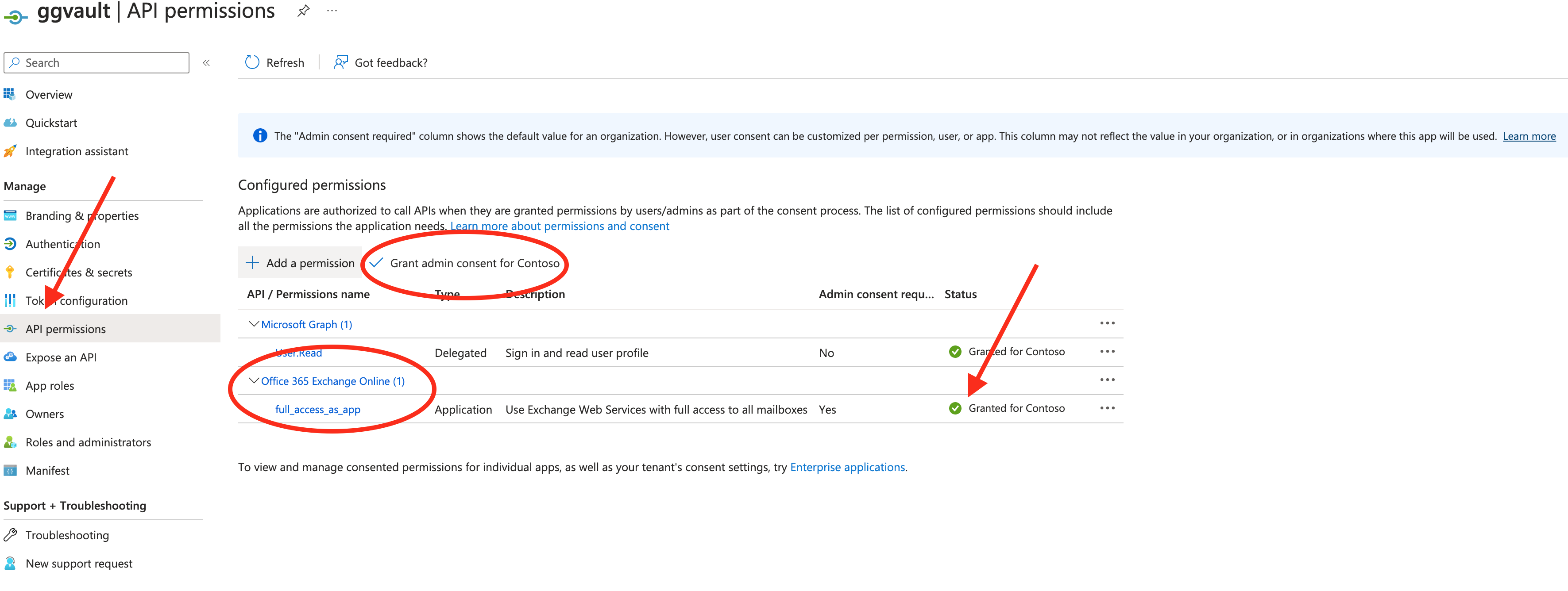
Task: Open Roles and administrators
Action: pyautogui.click(x=88, y=442)
